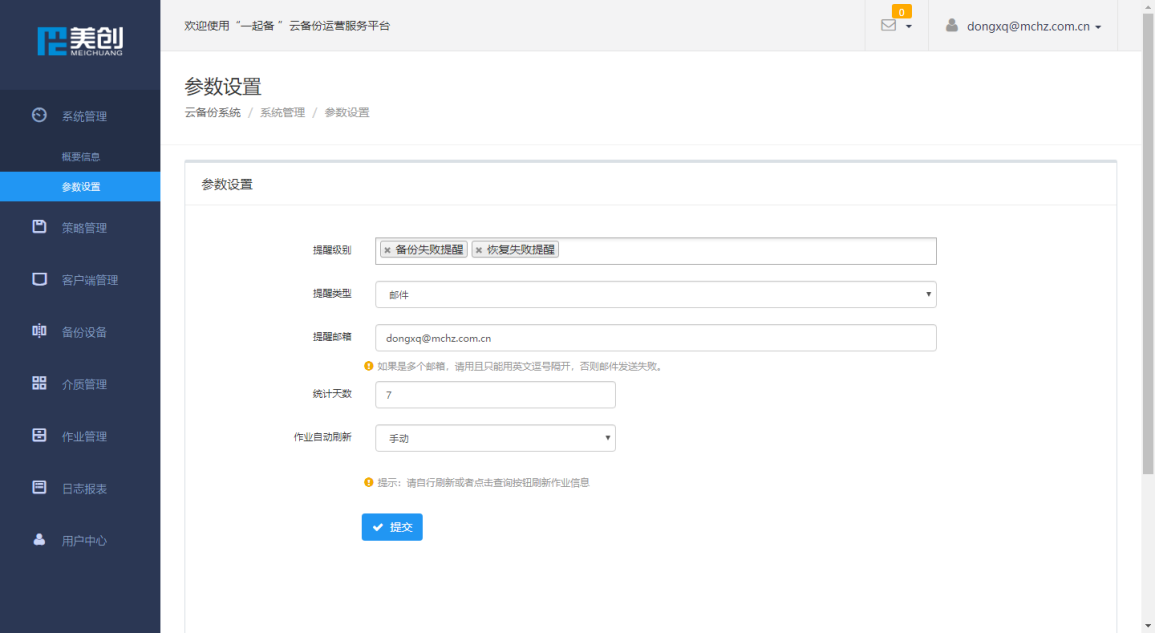Image resolution: width=1155 pixels, height=633 pixels.
Task: Open 日志报表 in the sidebar
Action: pyautogui.click(x=80, y=489)
